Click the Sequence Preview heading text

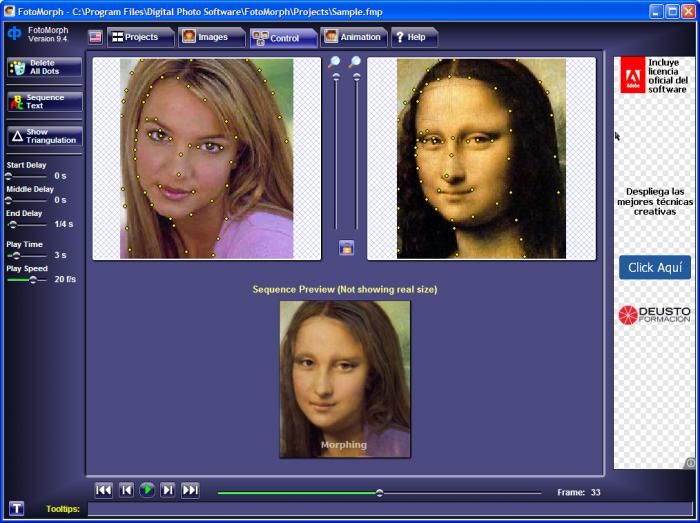pyautogui.click(x=345, y=289)
